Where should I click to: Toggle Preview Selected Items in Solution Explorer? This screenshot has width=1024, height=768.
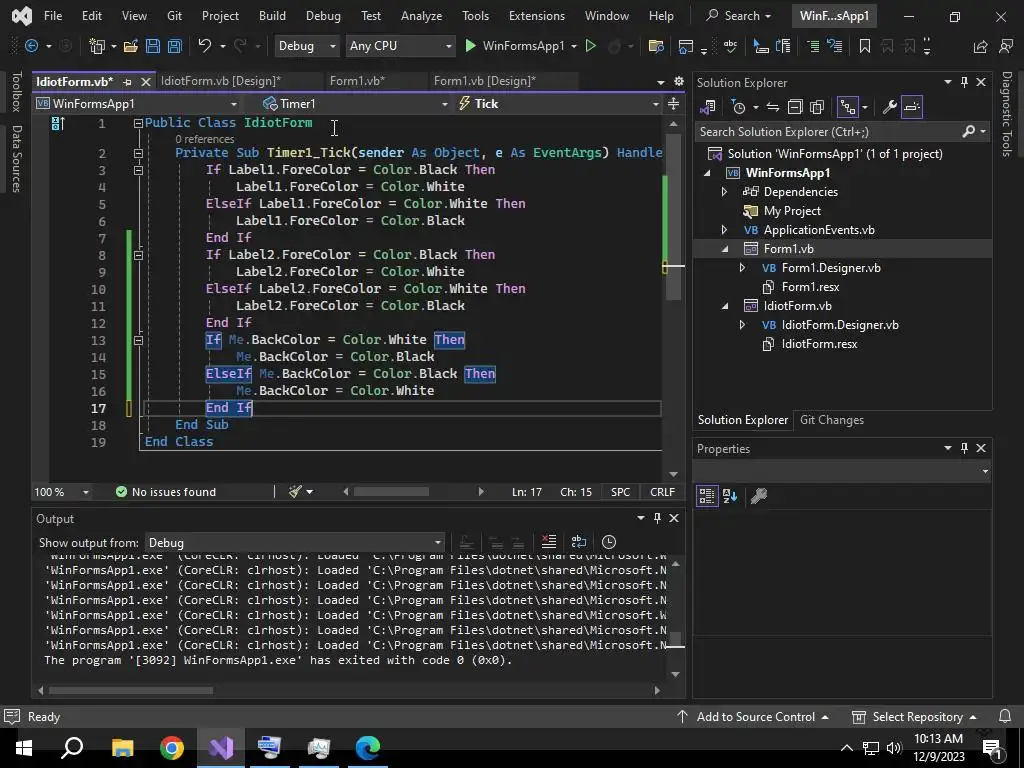(912, 107)
